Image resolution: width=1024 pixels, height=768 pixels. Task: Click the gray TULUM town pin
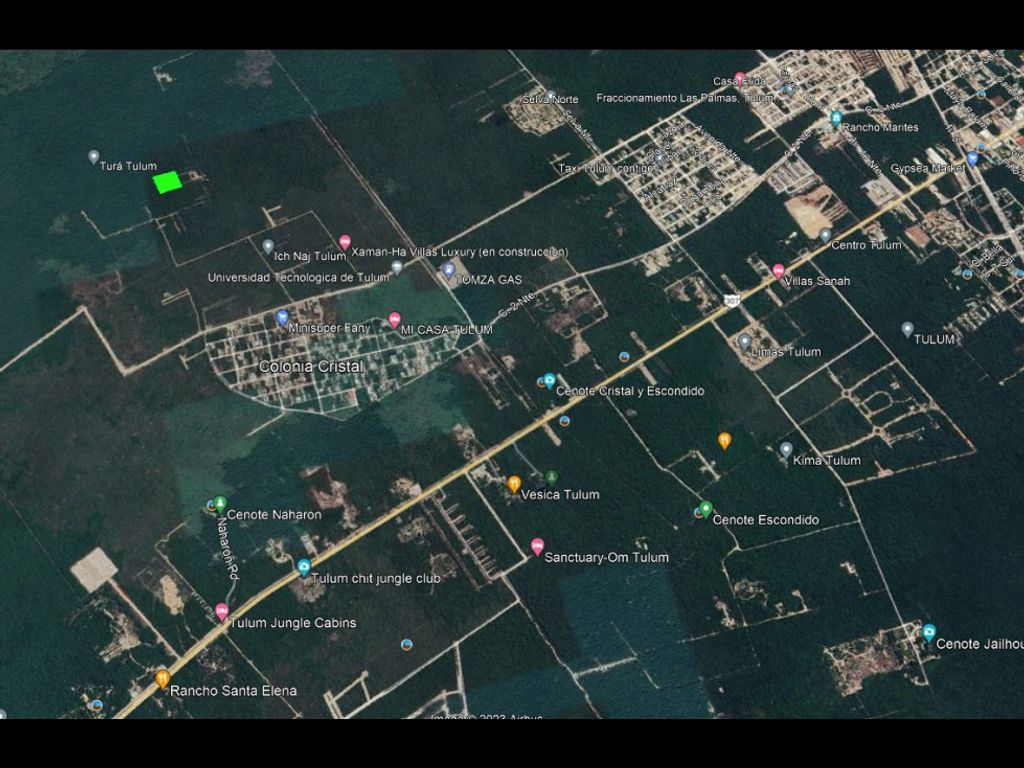907,329
